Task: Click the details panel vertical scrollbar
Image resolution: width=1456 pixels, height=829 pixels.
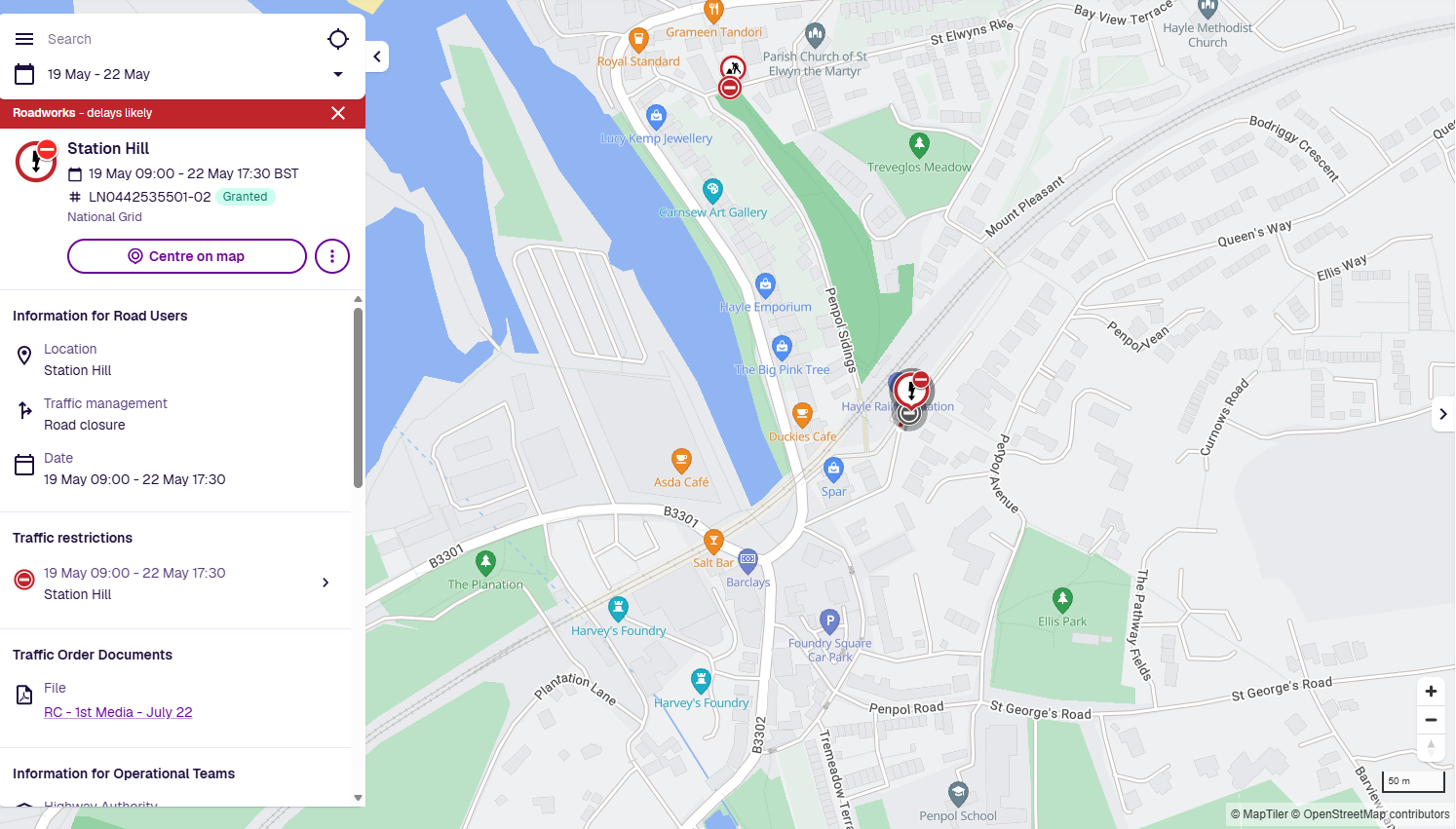Action: pos(358,397)
